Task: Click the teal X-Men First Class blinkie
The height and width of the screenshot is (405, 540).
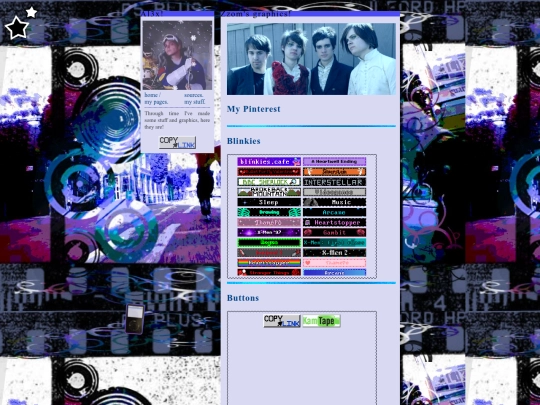Action: [x=334, y=243]
